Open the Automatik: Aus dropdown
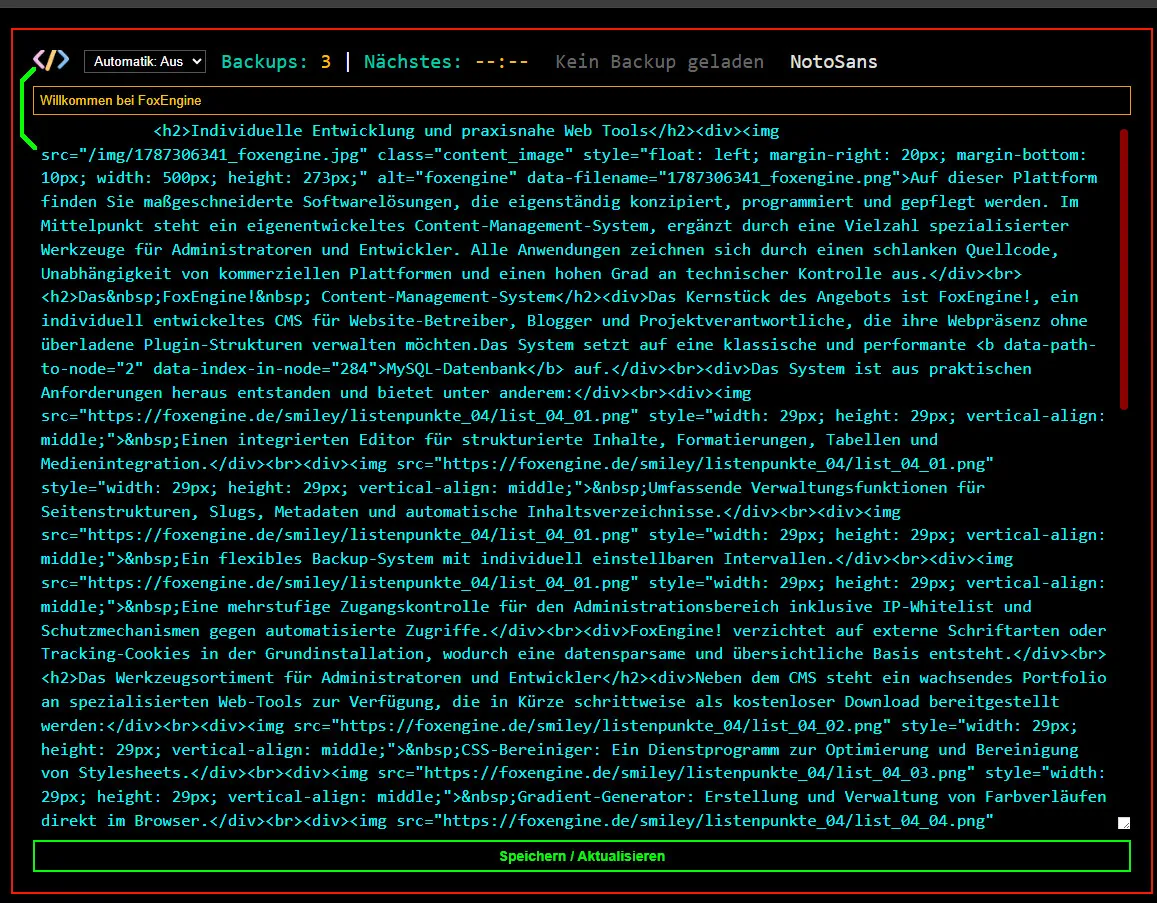The width and height of the screenshot is (1157, 903). click(145, 61)
